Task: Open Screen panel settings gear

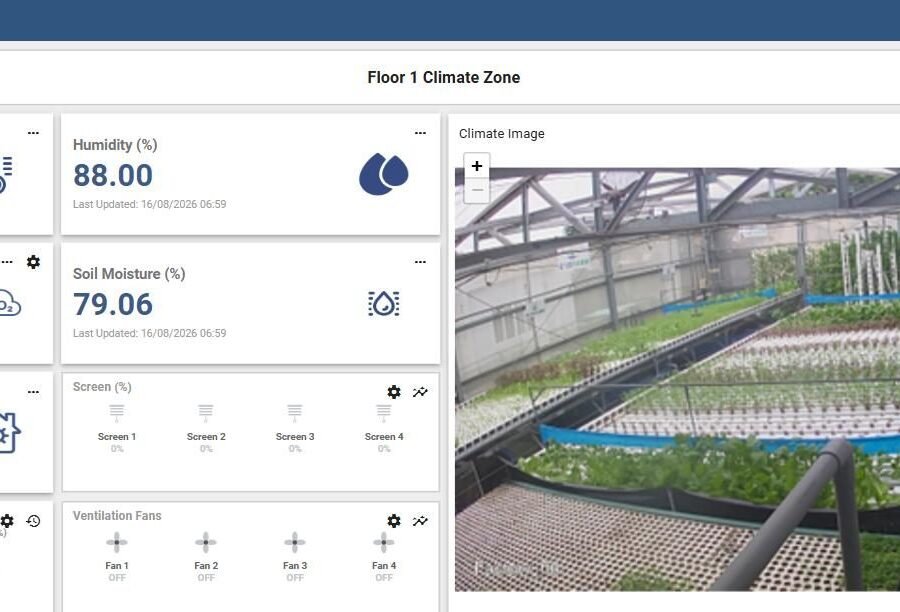Action: (x=394, y=392)
